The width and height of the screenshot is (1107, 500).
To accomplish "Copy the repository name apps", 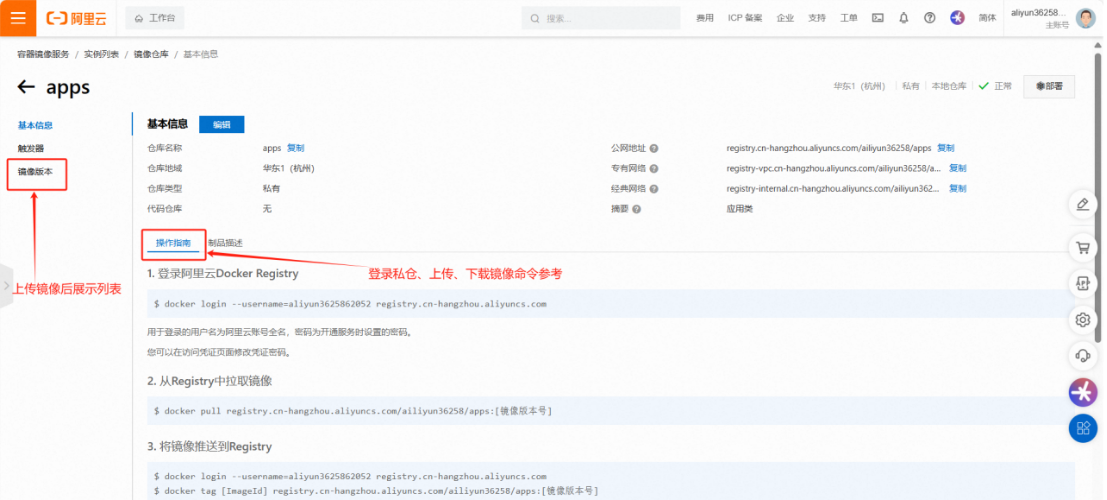I will tap(295, 148).
